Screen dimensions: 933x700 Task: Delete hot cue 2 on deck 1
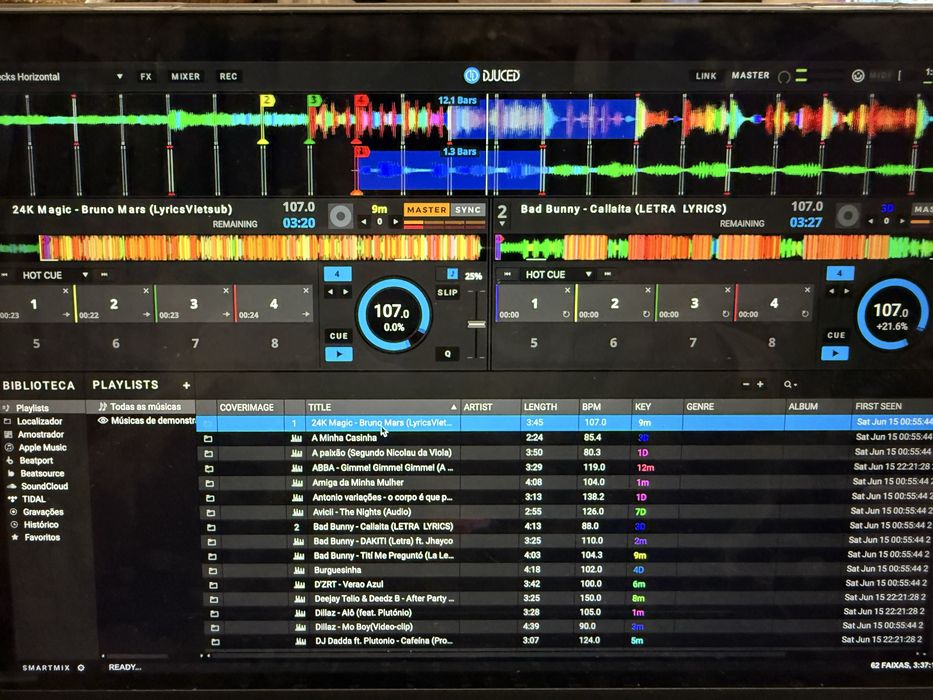point(146,291)
